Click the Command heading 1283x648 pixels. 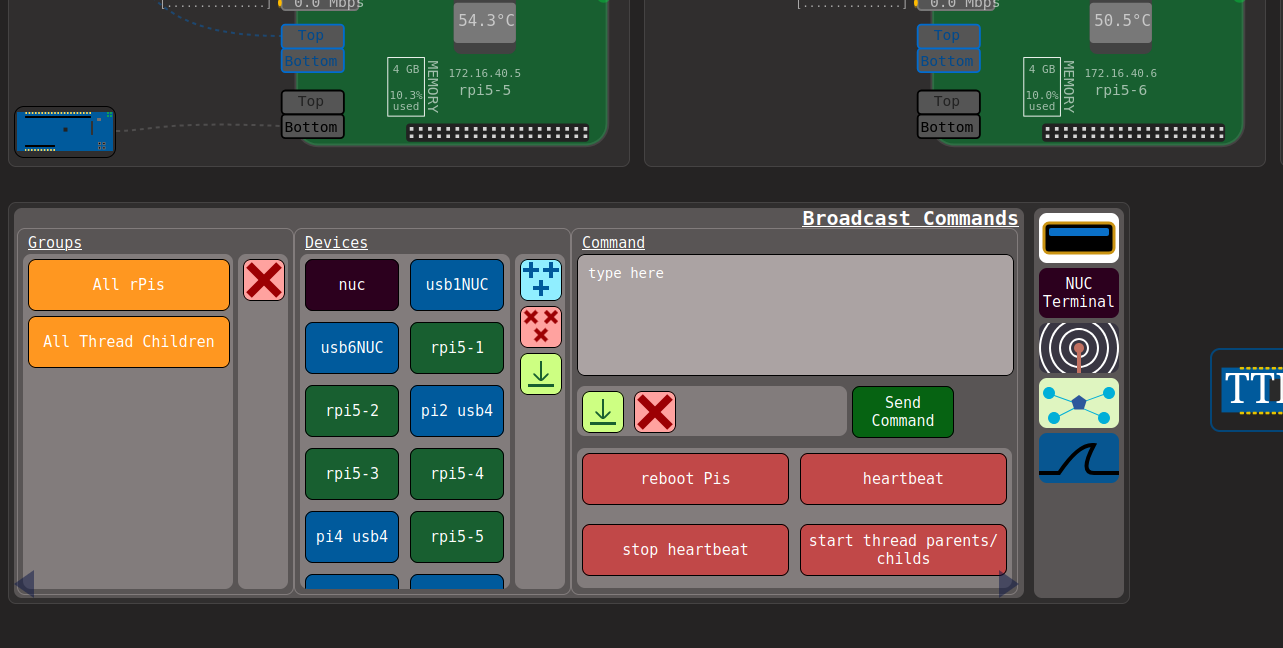point(613,242)
